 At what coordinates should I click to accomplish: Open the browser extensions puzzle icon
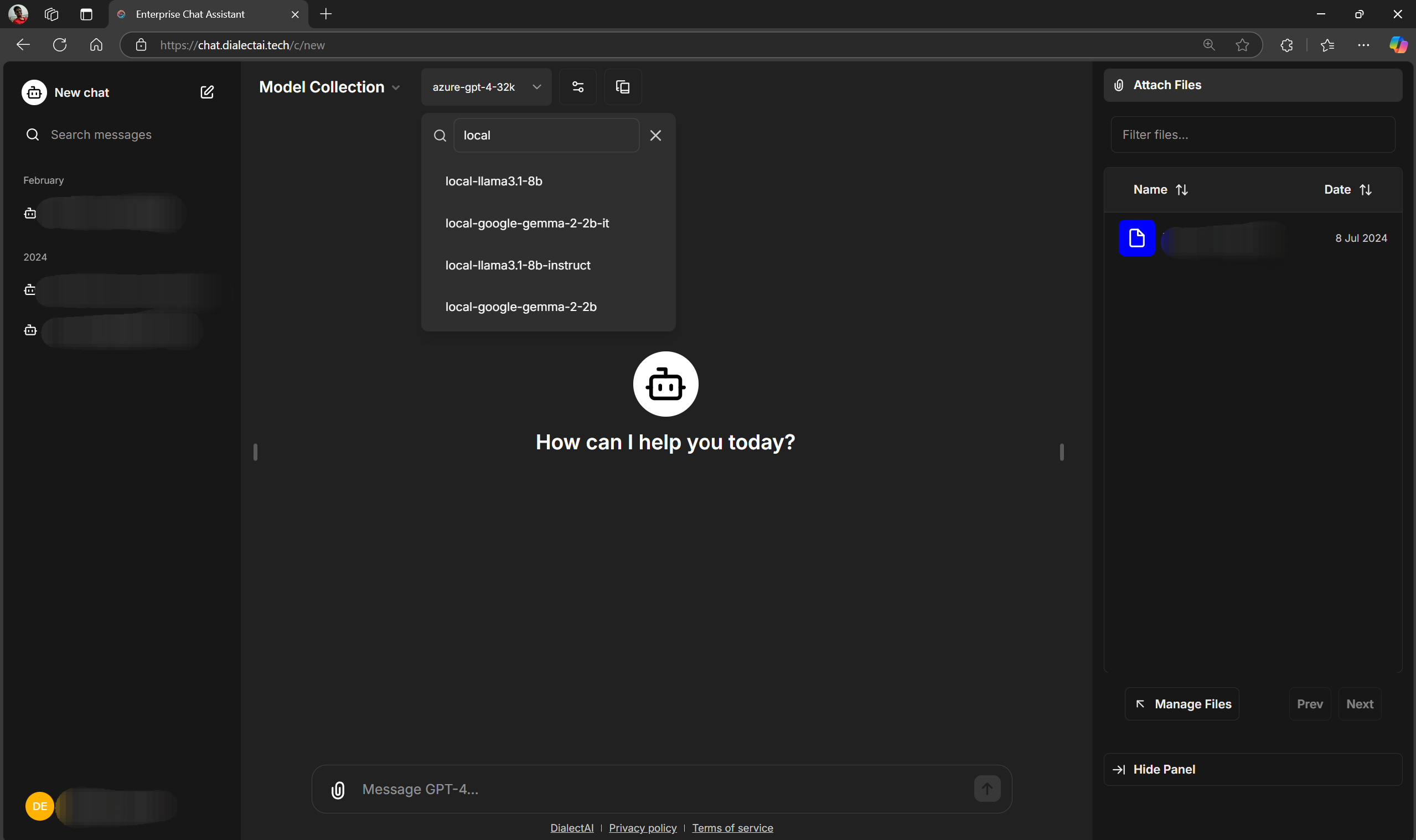tap(1286, 45)
